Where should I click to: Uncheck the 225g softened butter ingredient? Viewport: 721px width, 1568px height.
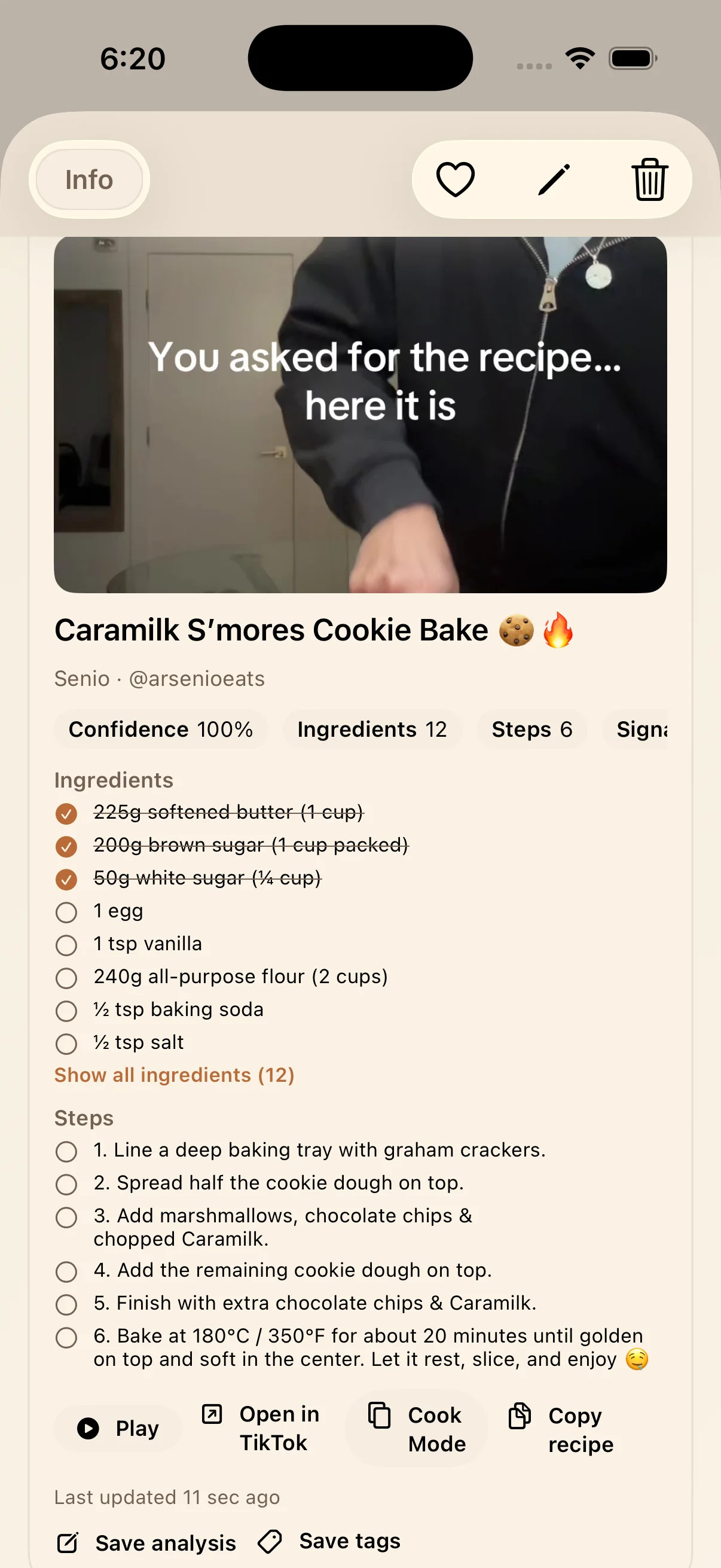coord(67,814)
